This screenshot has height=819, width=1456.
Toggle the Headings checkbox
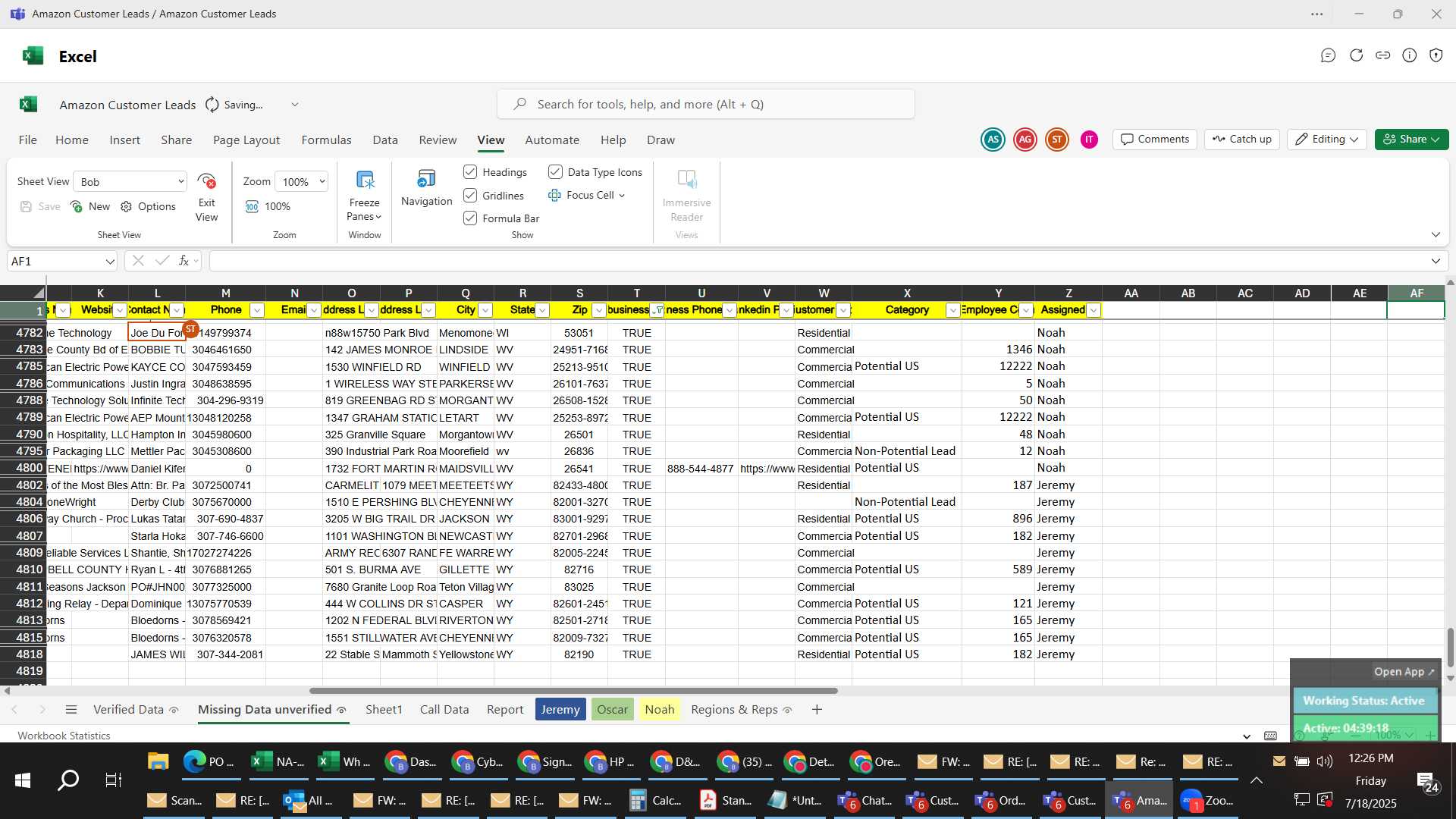coord(470,172)
